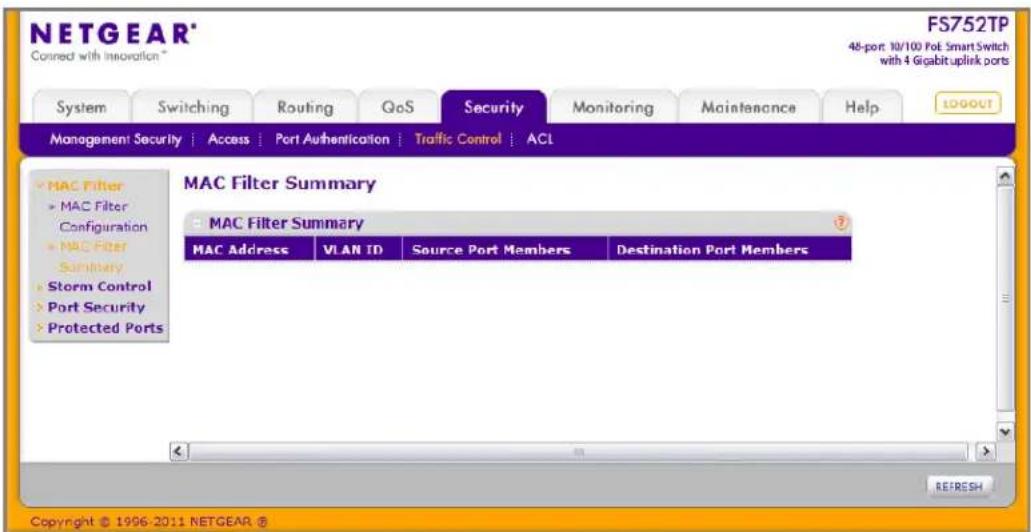Open the System tab
1031x532 pixels.
point(82,107)
